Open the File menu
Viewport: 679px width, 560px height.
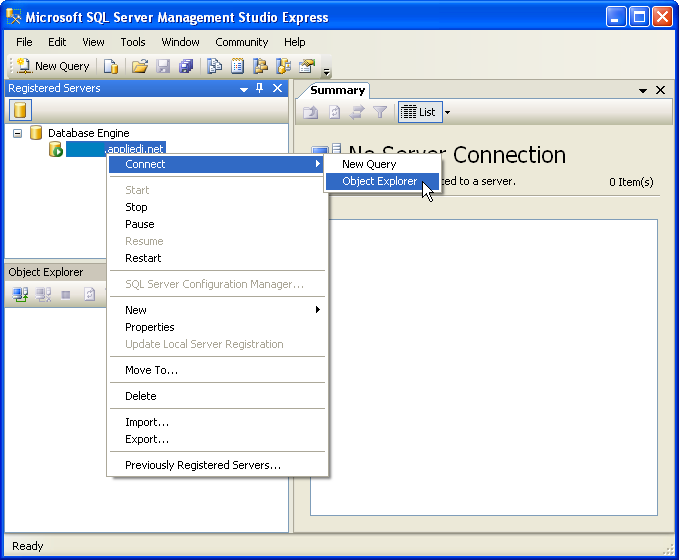tap(24, 42)
